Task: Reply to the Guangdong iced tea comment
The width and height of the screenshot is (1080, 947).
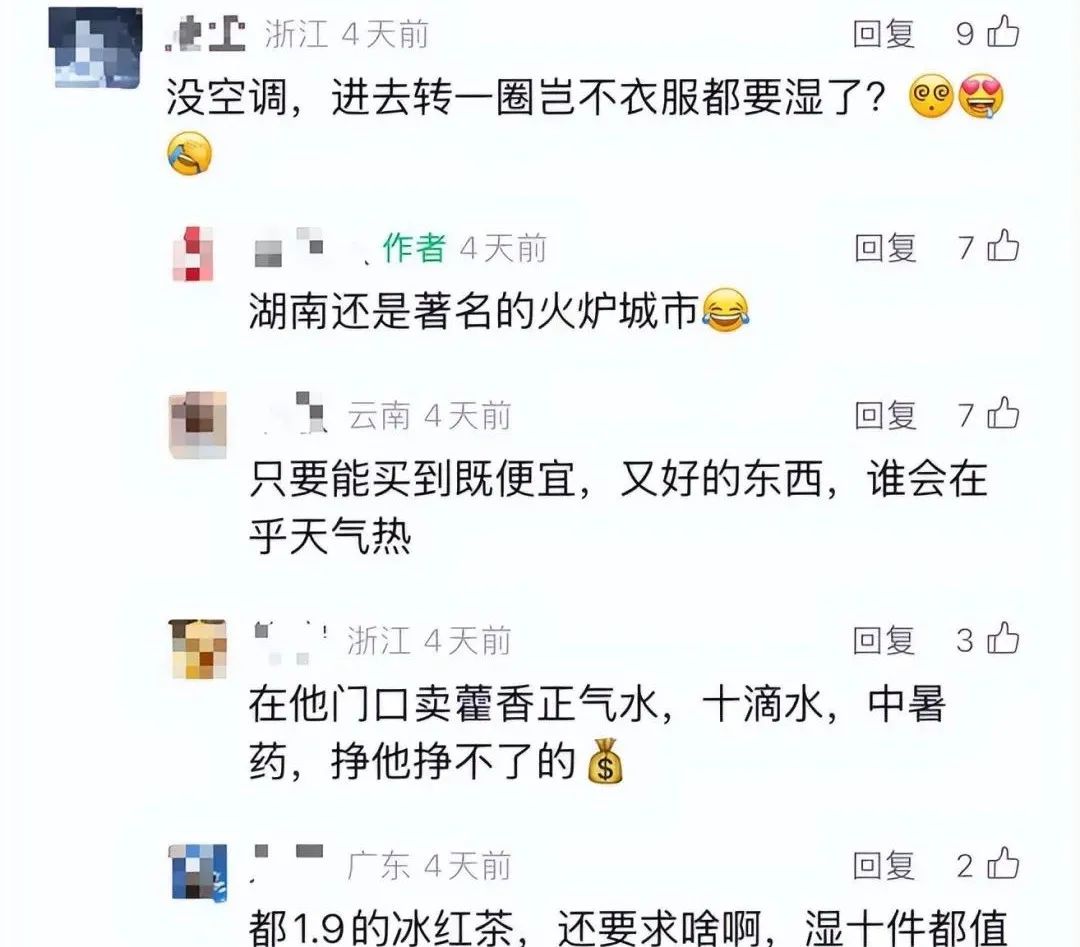Action: pos(884,866)
